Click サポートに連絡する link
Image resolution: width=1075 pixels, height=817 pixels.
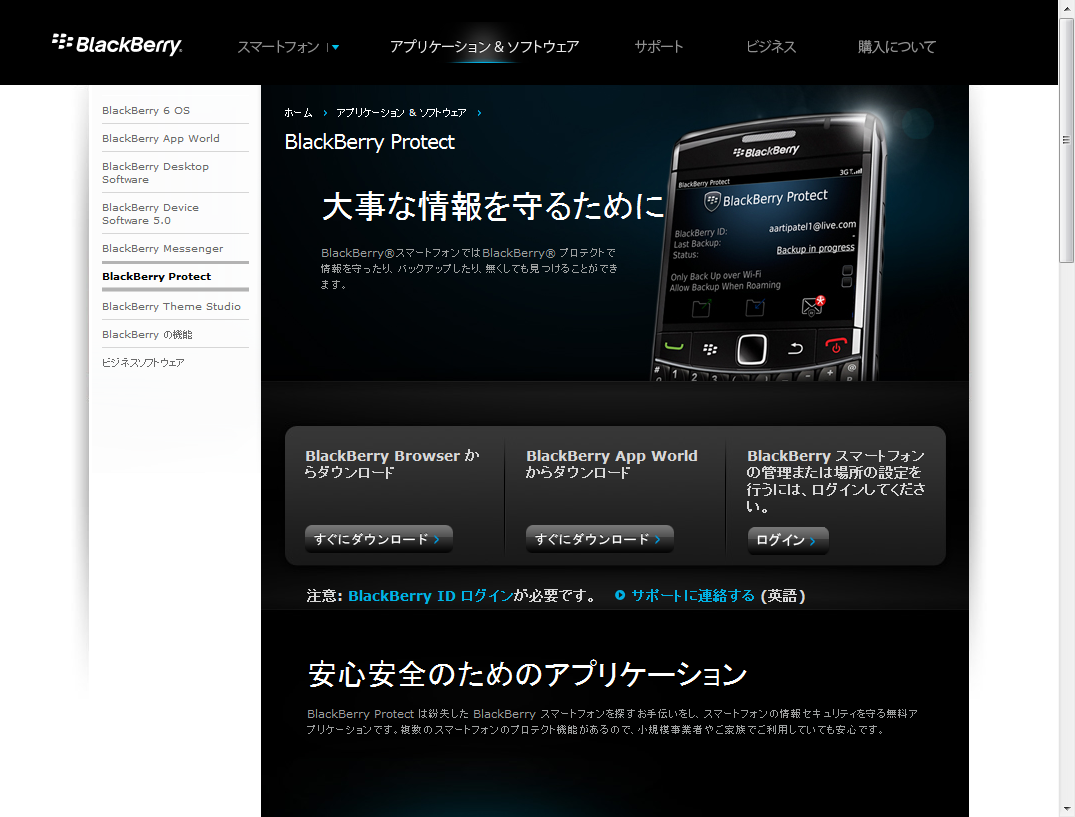click(692, 596)
